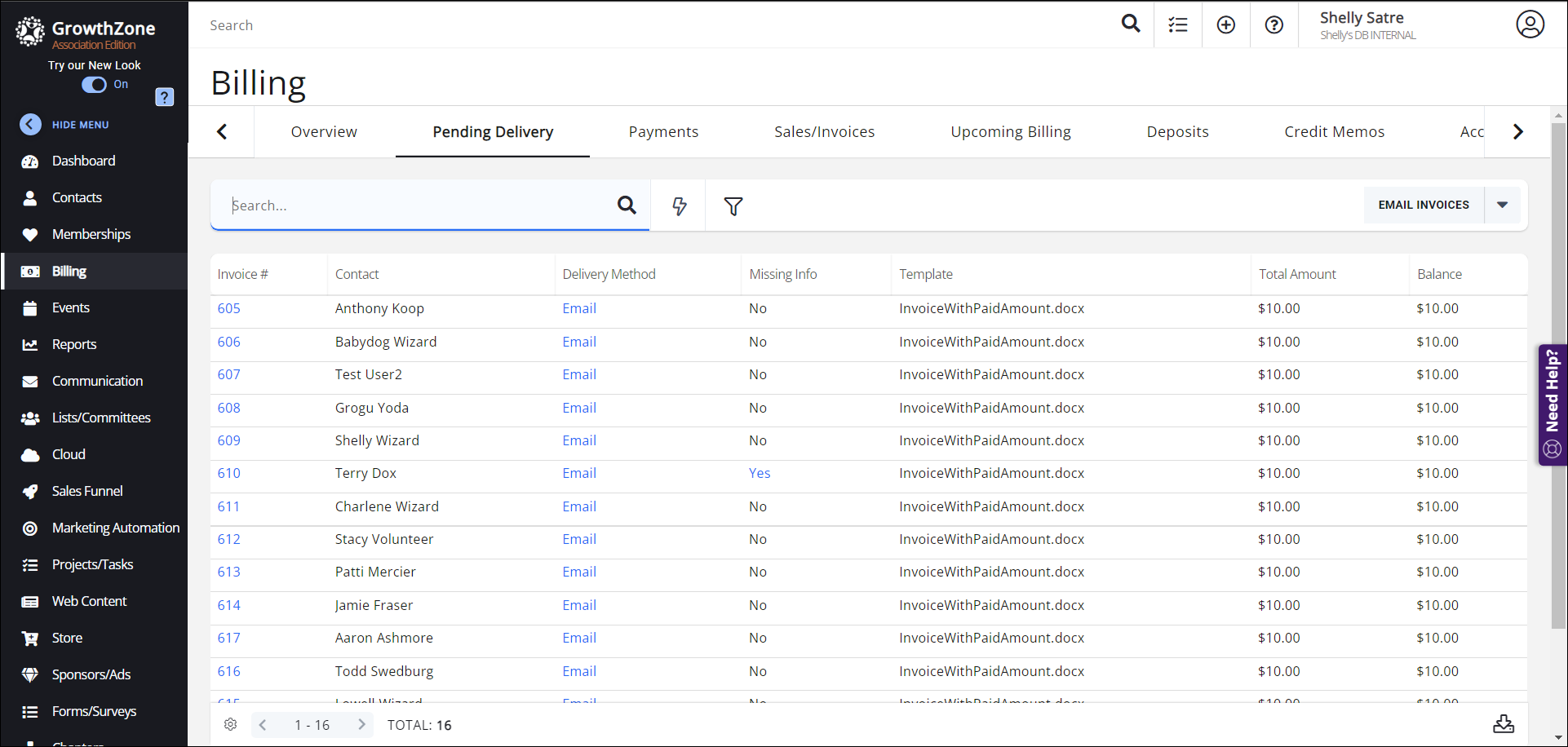Collapse sidebar using Hide Menu arrow
The image size is (1568, 747).
[x=30, y=125]
